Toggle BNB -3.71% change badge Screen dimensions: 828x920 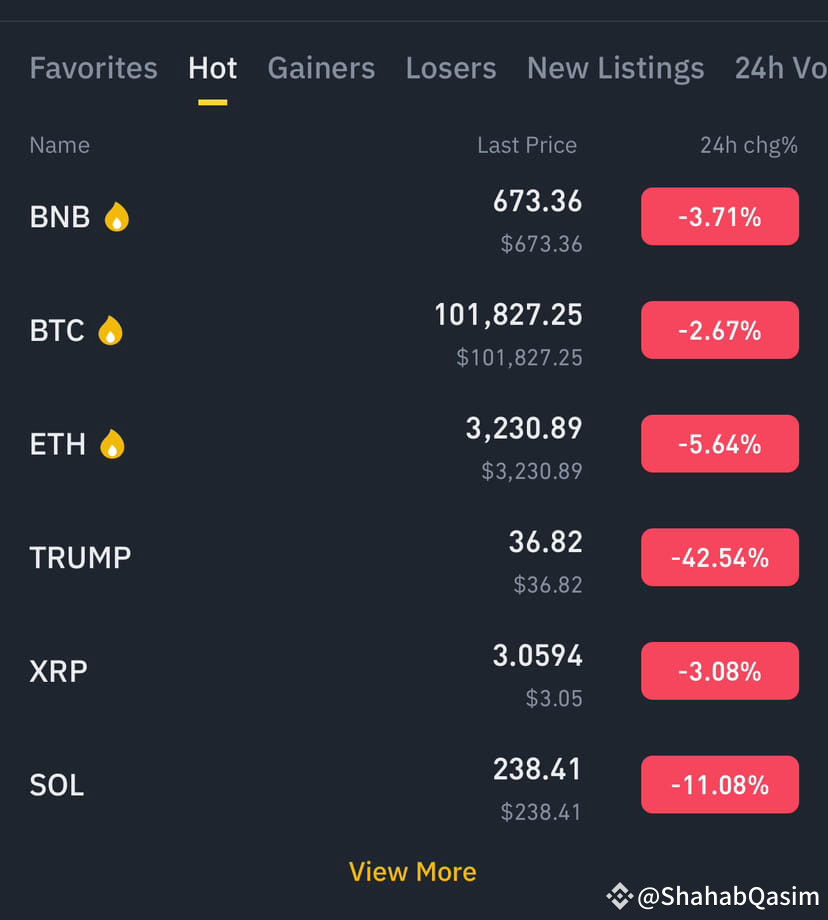point(719,217)
